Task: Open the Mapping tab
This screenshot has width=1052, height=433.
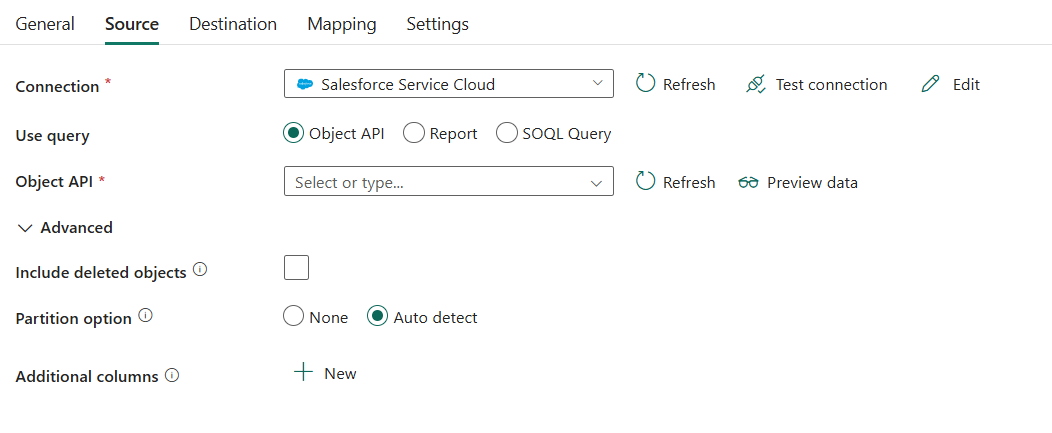Action: coord(342,24)
